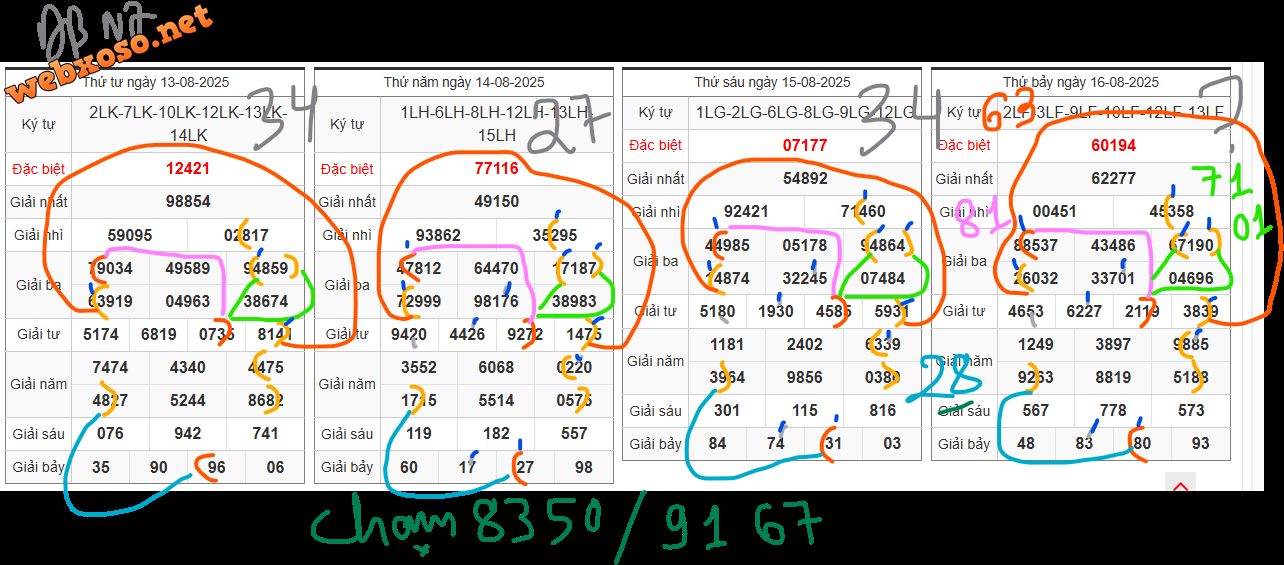This screenshot has width=1284, height=565.
Task: Click sixth prize number 778 on 16-08
Action: 1113,411
